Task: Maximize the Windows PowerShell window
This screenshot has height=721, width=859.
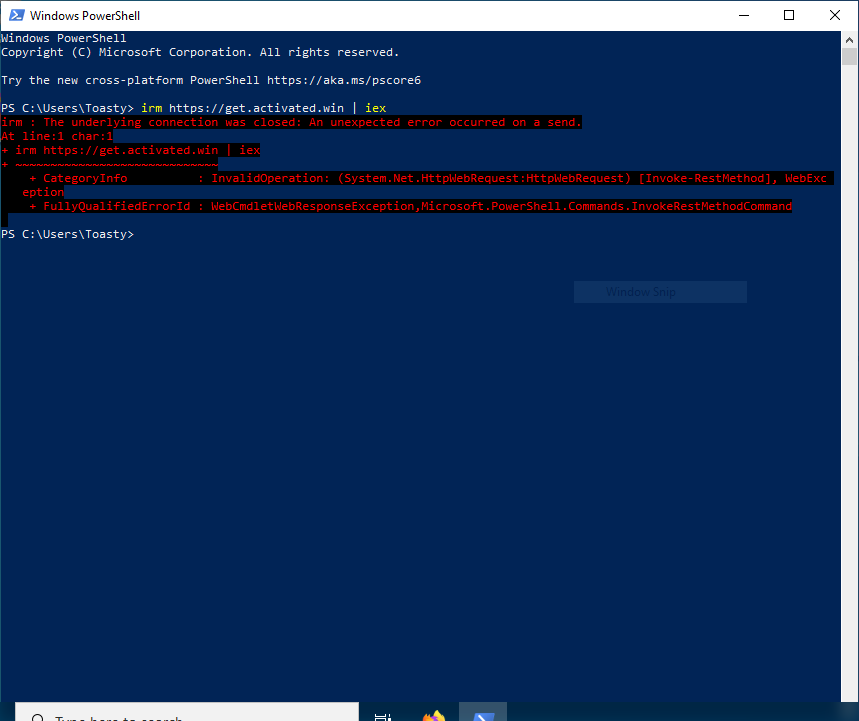Action: click(x=789, y=15)
